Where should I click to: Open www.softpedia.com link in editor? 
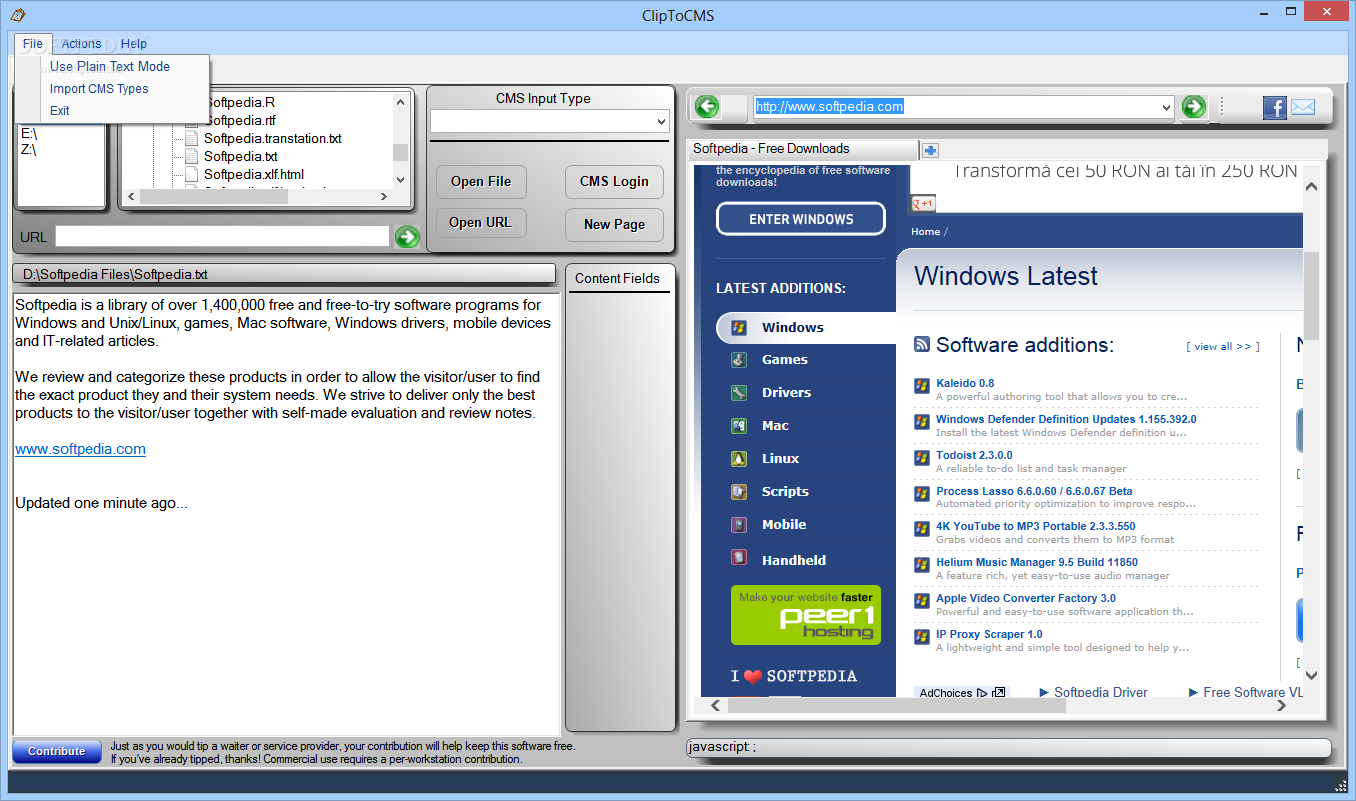(x=80, y=449)
